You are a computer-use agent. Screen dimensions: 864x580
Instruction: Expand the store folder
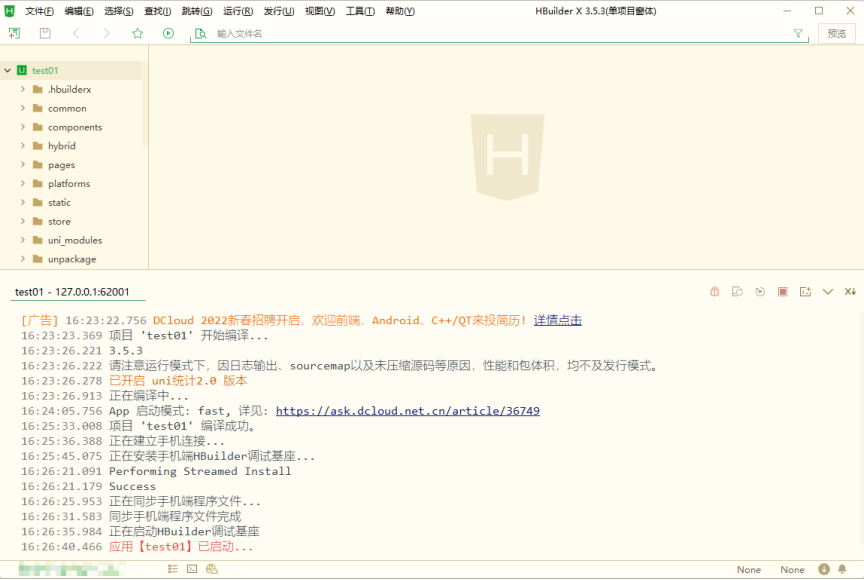pyautogui.click(x=23, y=221)
